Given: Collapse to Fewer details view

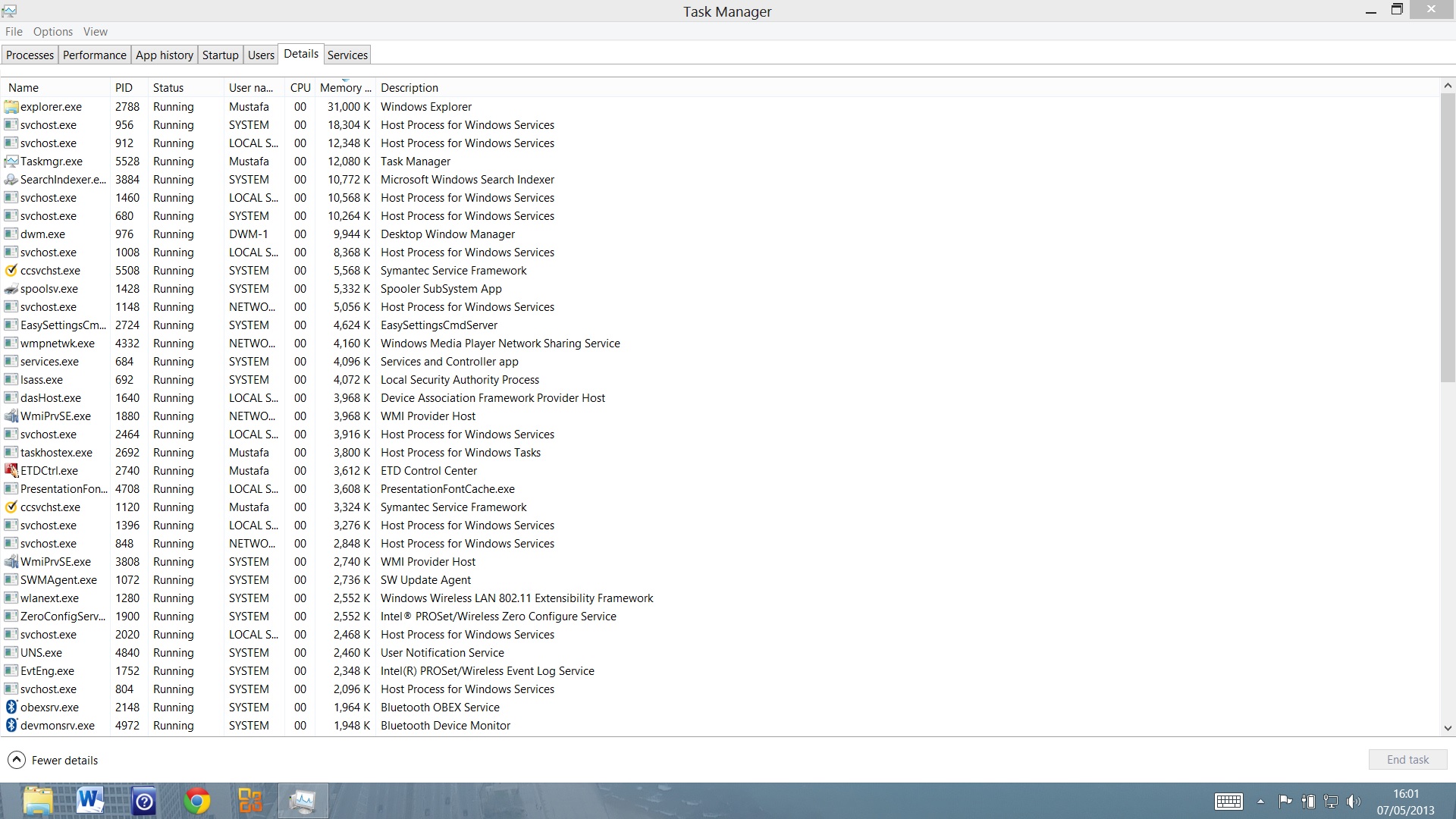Looking at the screenshot, I should pyautogui.click(x=53, y=760).
